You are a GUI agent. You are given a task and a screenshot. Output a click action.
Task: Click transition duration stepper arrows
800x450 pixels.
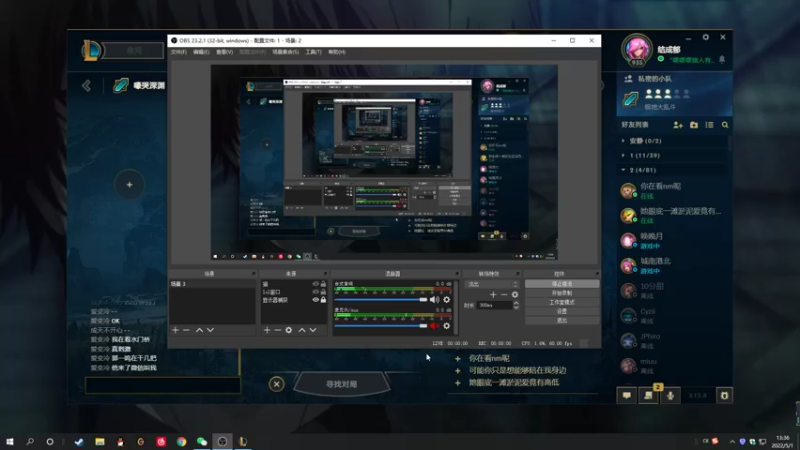coord(516,305)
